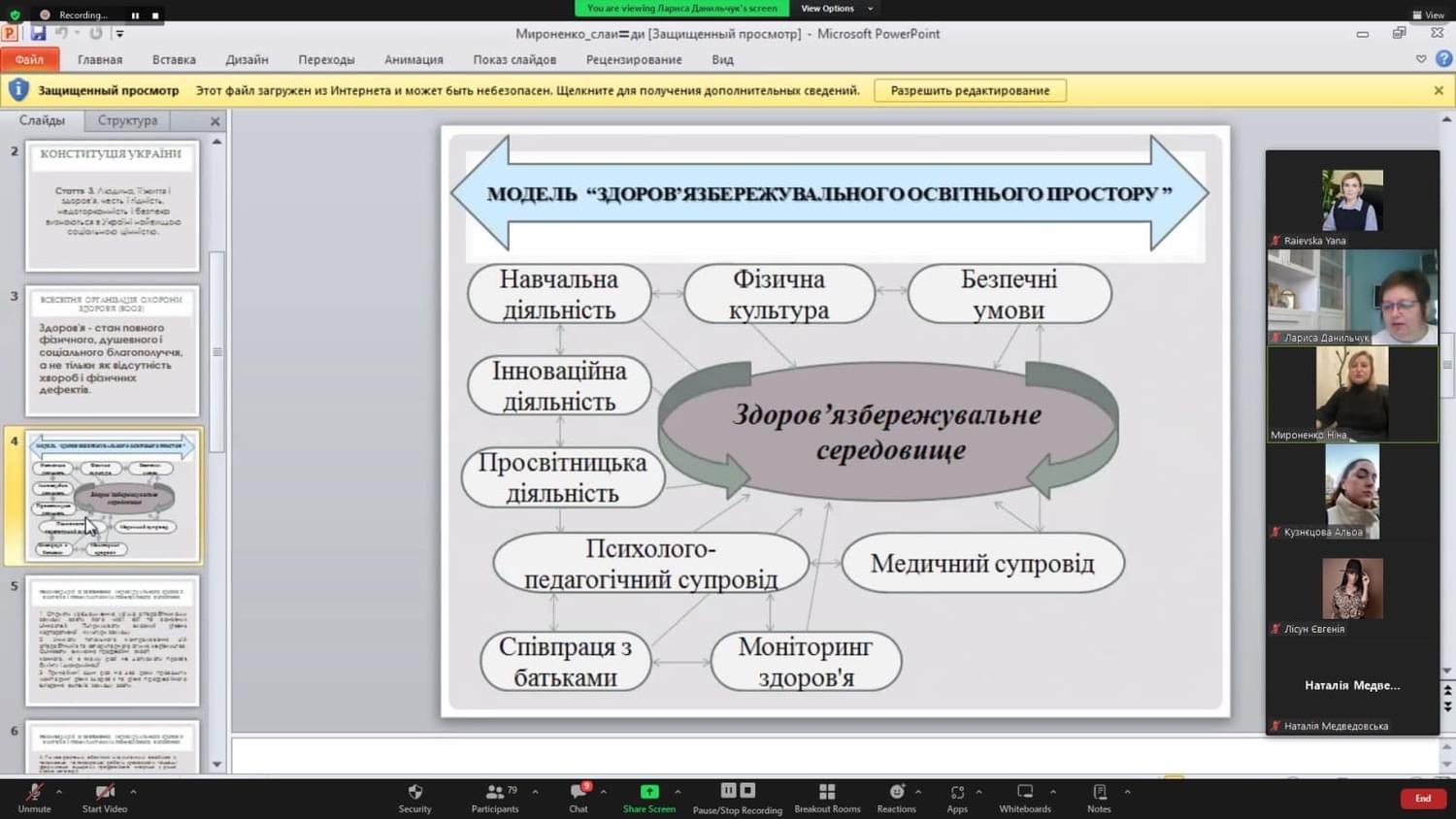Click the red End meeting button
Screen dimensions: 1456x819
(x=1422, y=798)
